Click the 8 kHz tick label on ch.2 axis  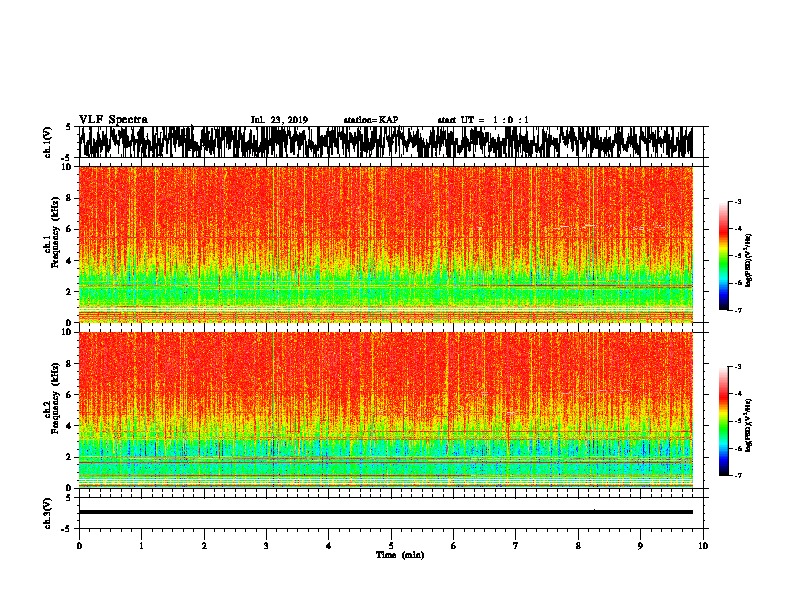[70, 364]
